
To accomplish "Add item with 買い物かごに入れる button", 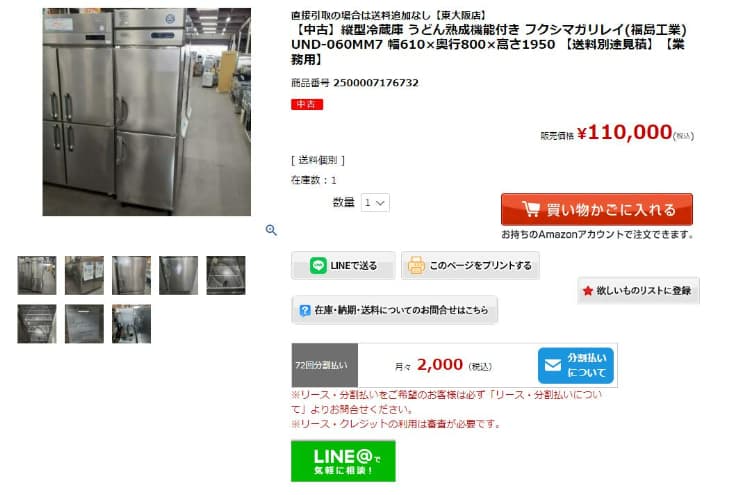I will pyautogui.click(x=597, y=209).
